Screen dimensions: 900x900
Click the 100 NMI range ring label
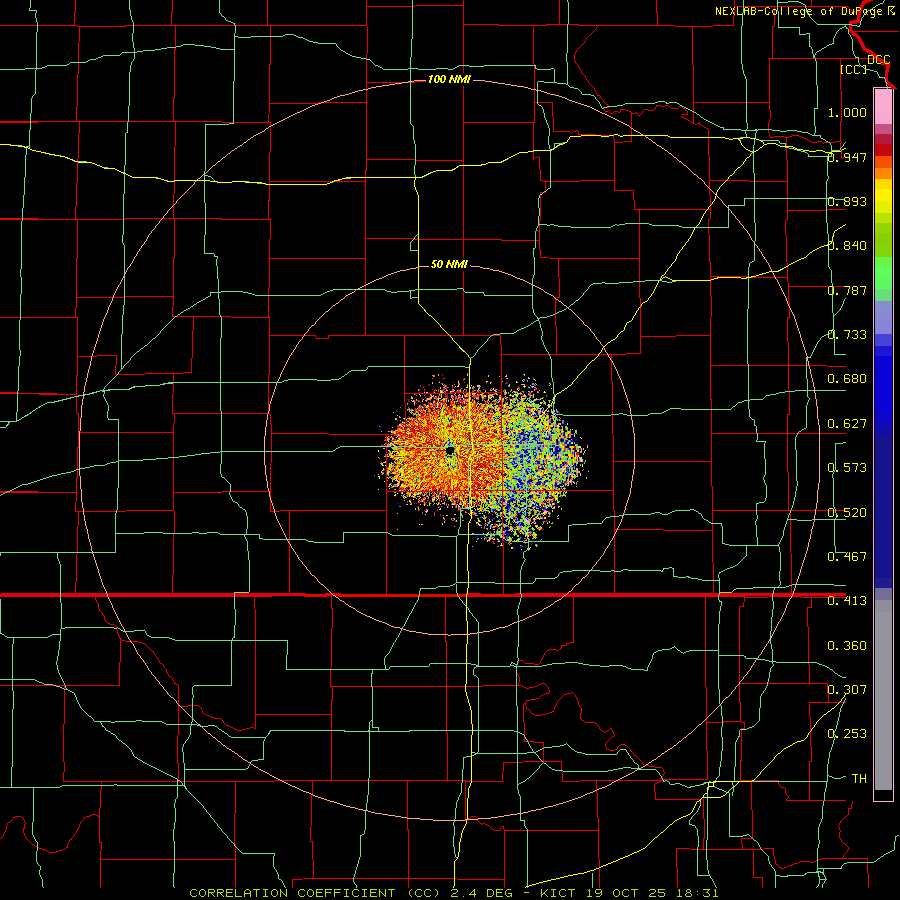coord(449,79)
